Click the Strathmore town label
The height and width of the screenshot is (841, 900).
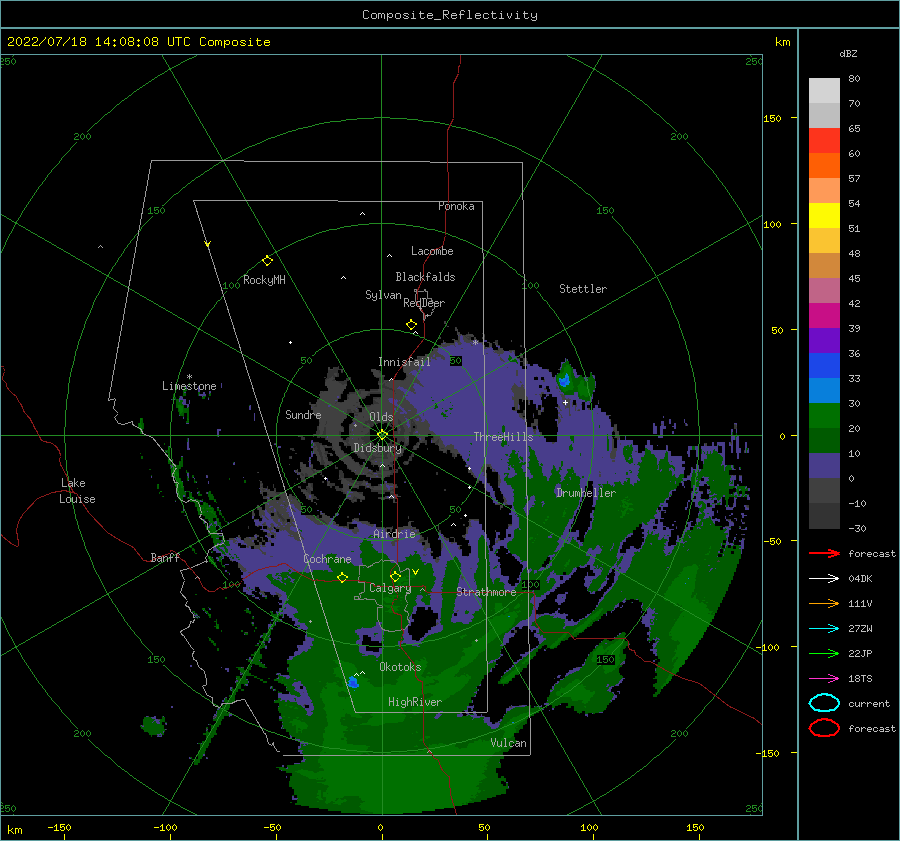(486, 592)
